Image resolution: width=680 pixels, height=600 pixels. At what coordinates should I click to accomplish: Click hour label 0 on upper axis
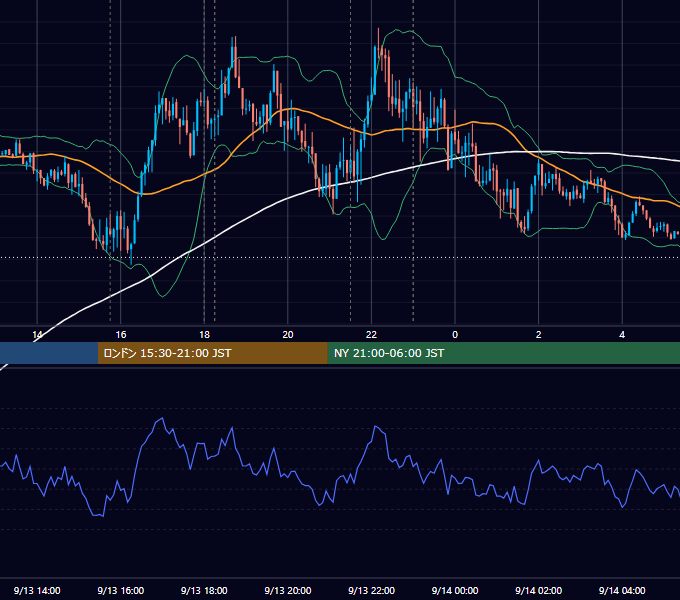pos(455,335)
